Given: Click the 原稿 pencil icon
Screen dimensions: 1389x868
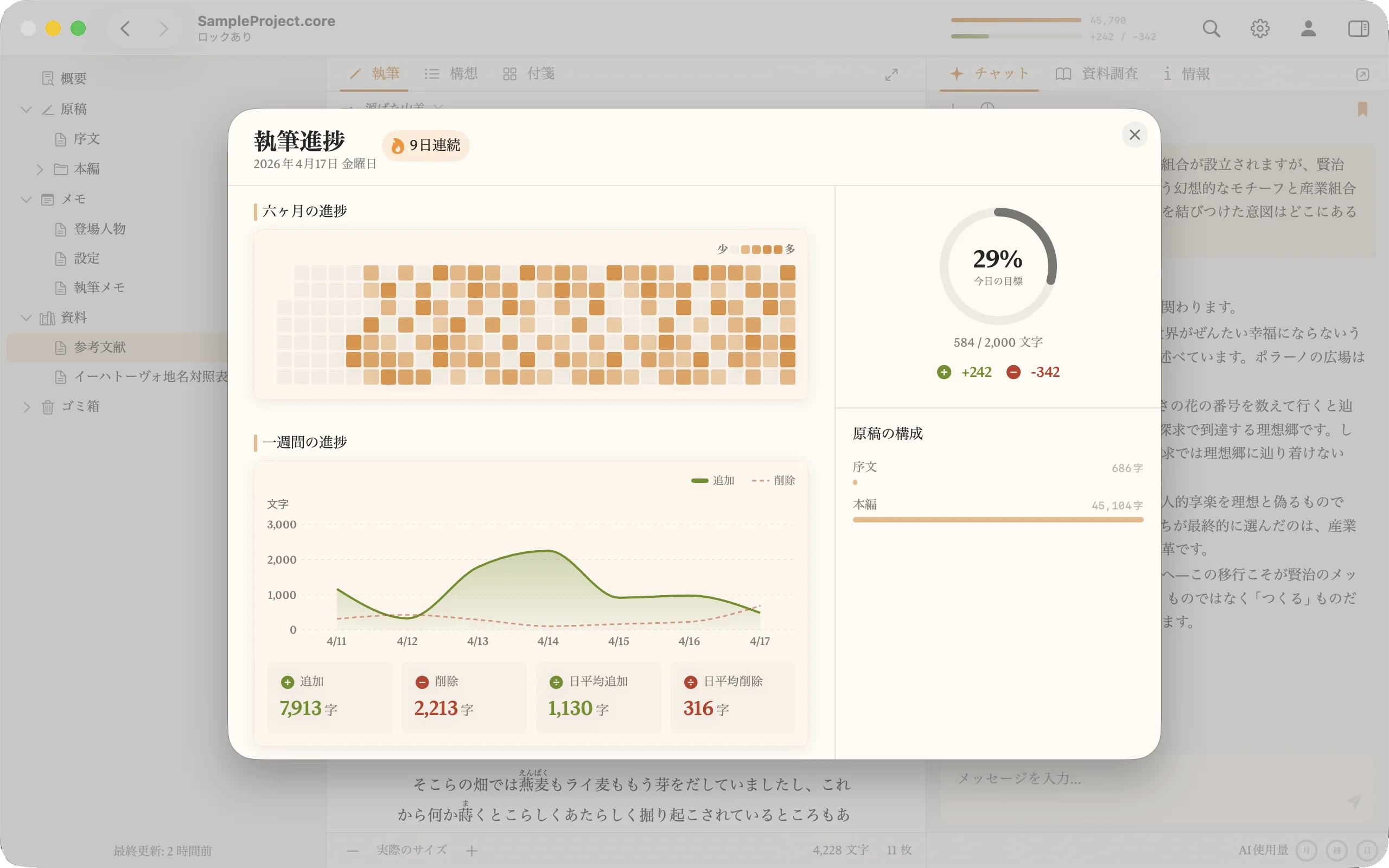Looking at the screenshot, I should click(x=48, y=109).
